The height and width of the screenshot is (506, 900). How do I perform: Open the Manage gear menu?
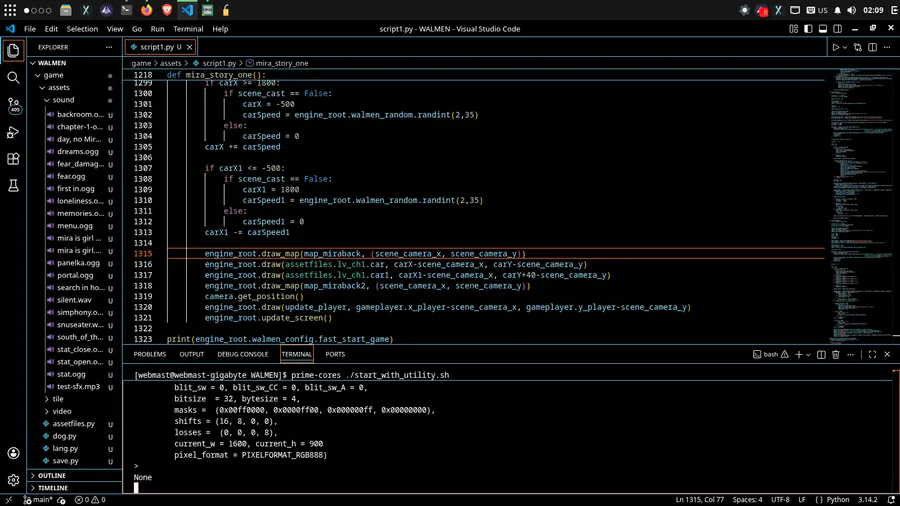[13, 480]
